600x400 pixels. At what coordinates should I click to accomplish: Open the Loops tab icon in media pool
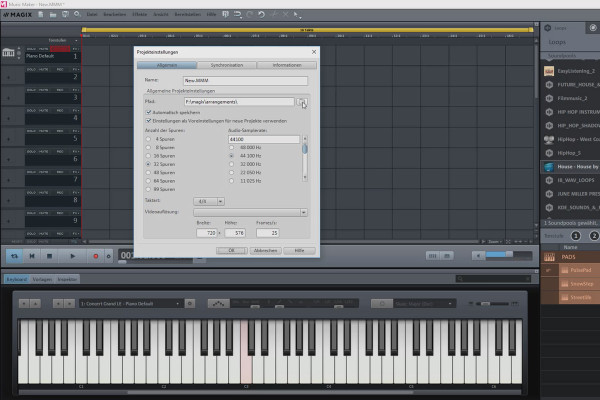pyautogui.click(x=548, y=28)
